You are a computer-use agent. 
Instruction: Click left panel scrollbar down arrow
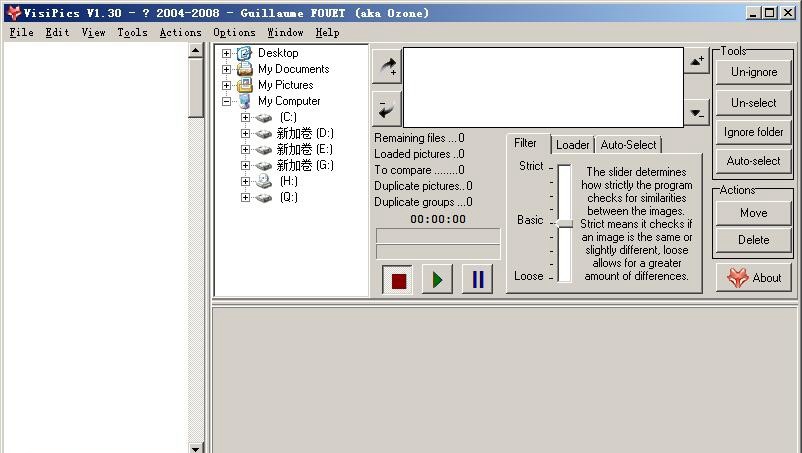click(x=195, y=448)
